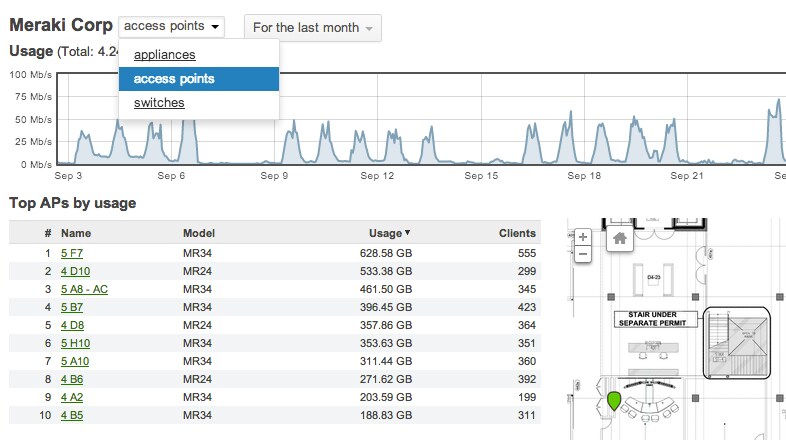Click the 'Top APs by usage' heading
Image resolution: width=786 pixels, height=440 pixels.
click(x=73, y=203)
